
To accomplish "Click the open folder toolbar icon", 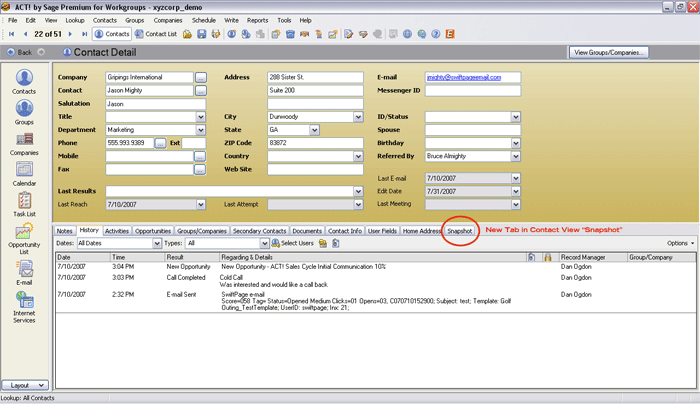I will tap(188, 34).
